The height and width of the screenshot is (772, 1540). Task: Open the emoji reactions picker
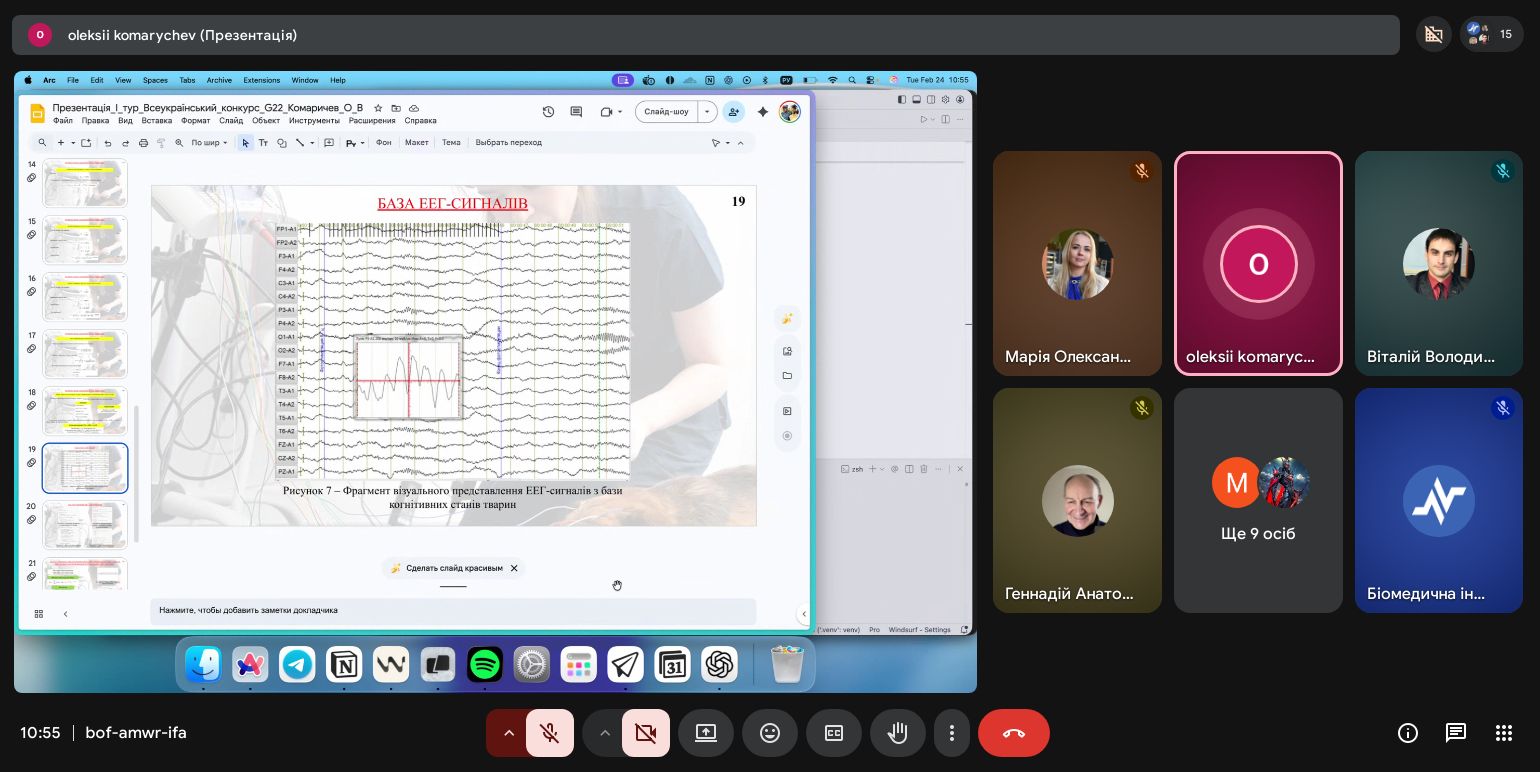point(770,733)
